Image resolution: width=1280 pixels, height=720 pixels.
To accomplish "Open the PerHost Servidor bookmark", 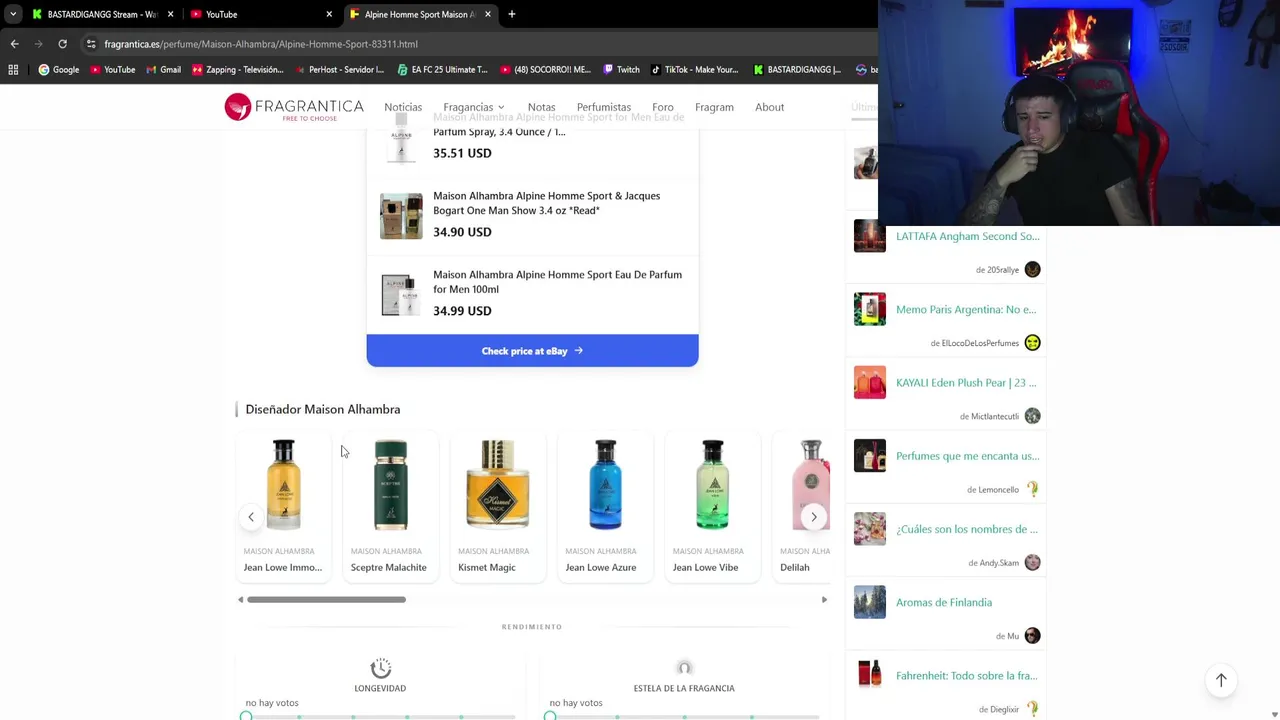I will pyautogui.click(x=338, y=70).
